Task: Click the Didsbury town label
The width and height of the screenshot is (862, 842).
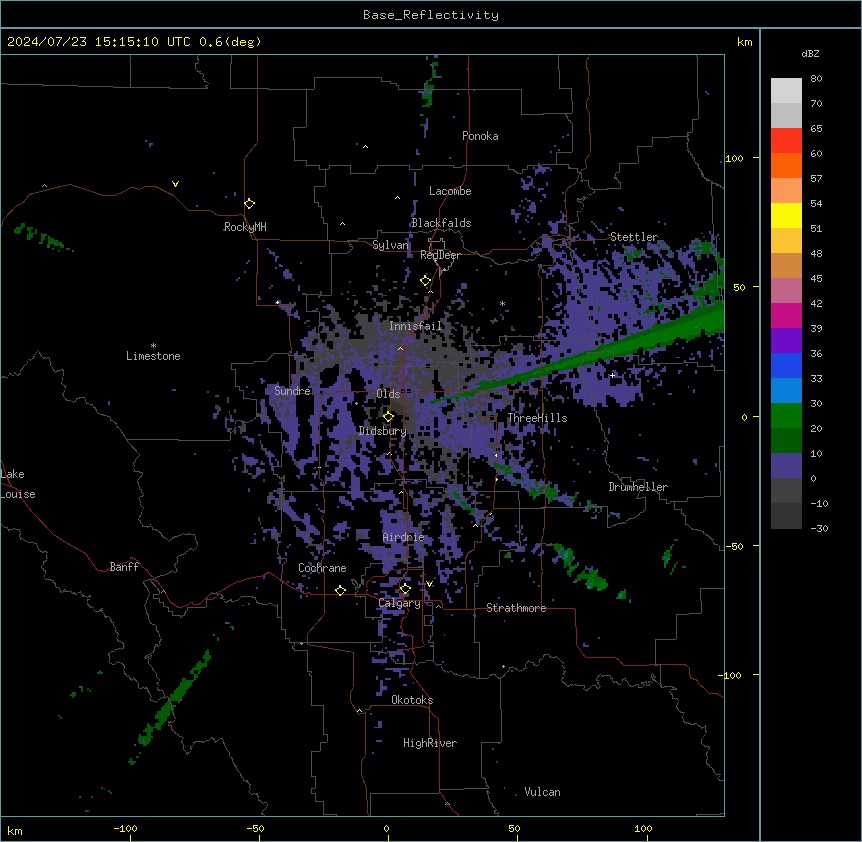Action: [x=383, y=431]
